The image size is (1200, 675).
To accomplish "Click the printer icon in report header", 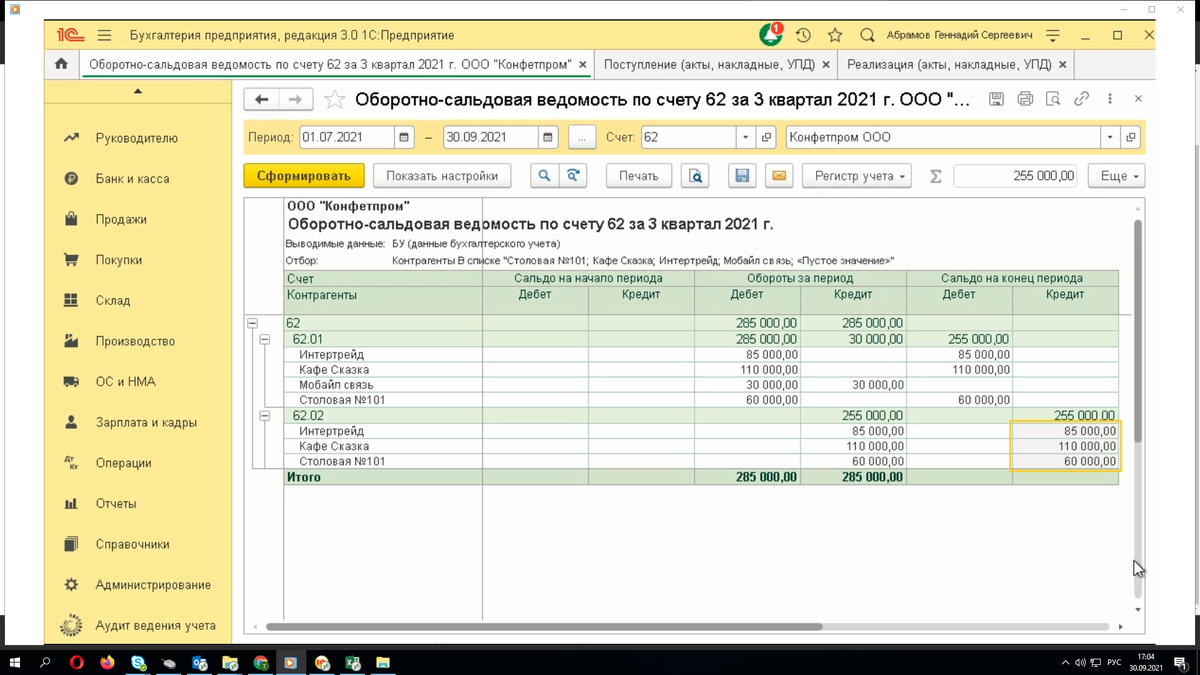I will tap(1025, 99).
